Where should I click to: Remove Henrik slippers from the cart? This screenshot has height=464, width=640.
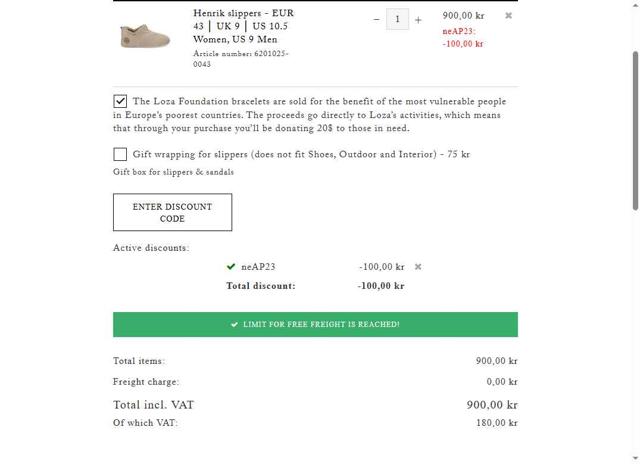coord(508,16)
